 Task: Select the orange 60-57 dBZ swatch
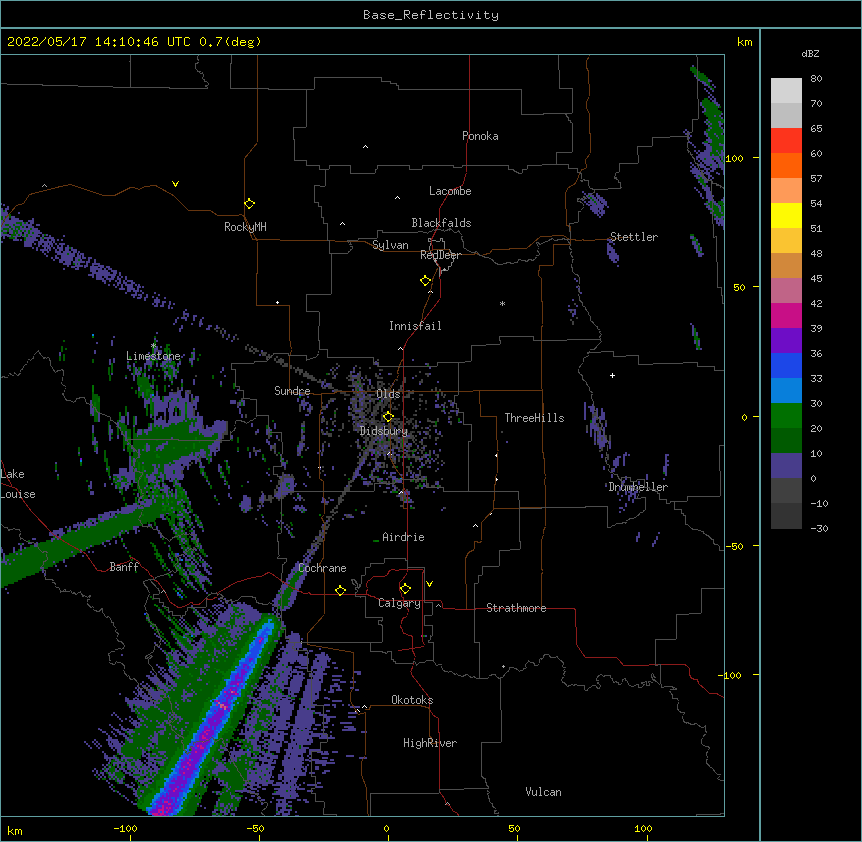coord(786,165)
